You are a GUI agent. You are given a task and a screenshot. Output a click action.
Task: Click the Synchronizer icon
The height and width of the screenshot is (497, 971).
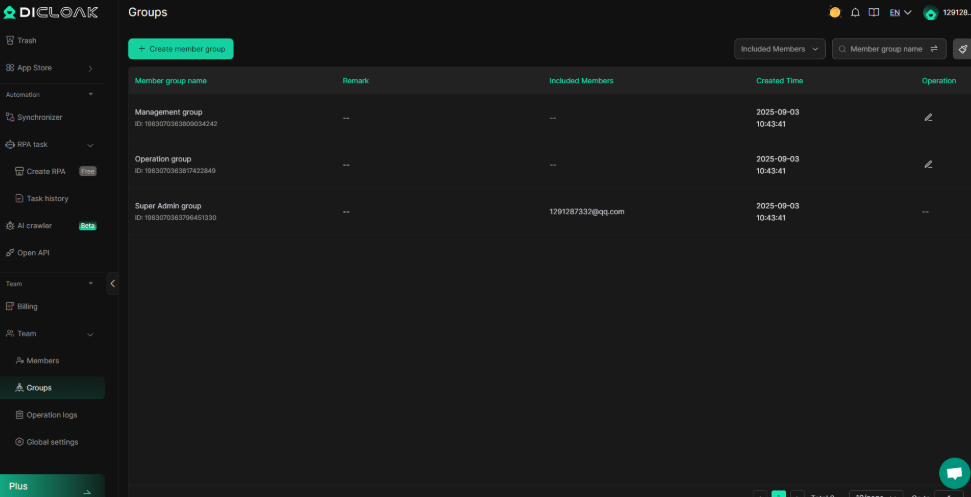click(x=10, y=117)
